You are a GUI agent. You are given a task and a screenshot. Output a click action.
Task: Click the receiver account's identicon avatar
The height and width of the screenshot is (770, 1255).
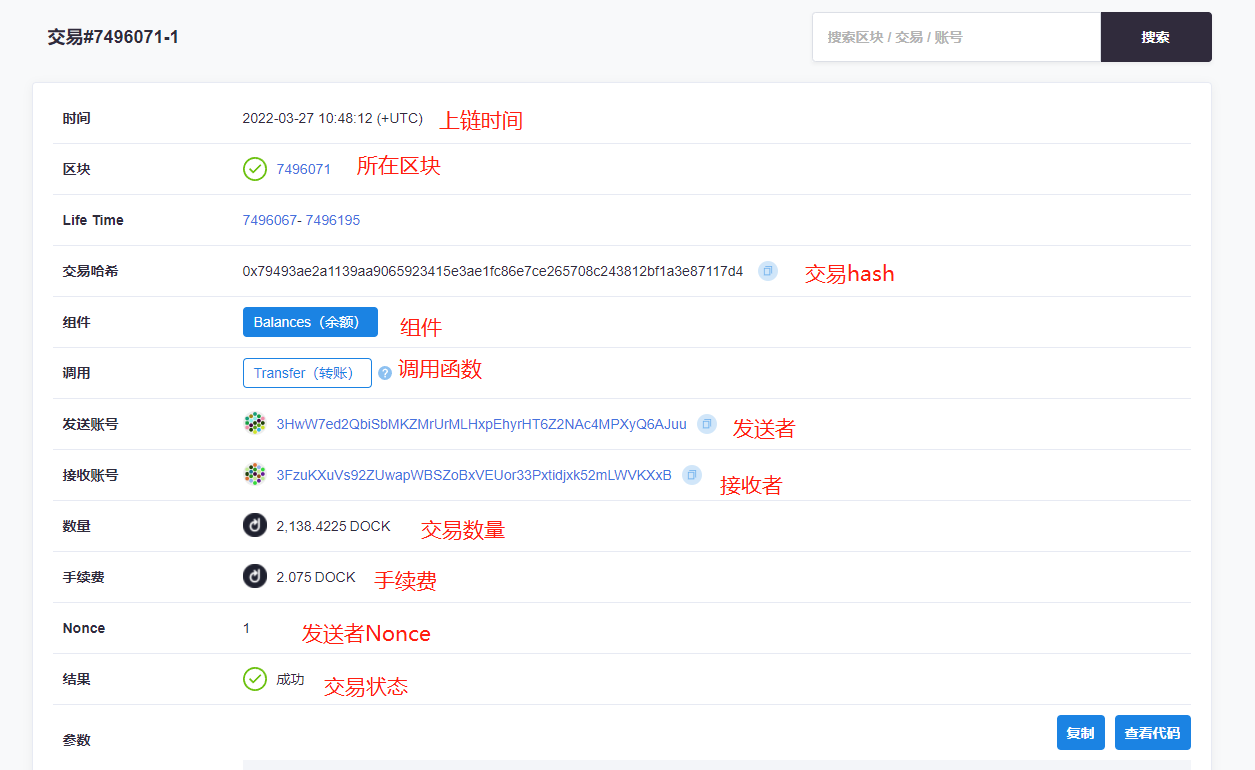coord(254,474)
